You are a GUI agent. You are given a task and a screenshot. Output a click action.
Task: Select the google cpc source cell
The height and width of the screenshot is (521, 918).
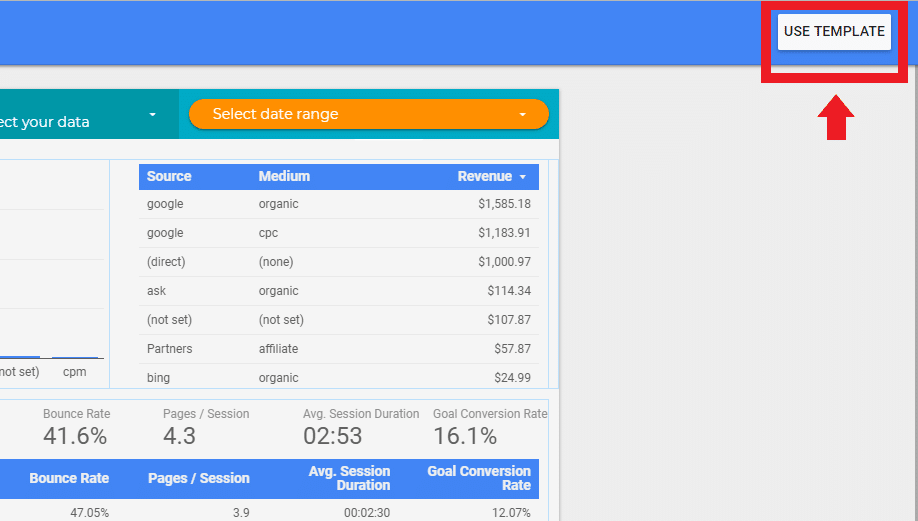165,233
